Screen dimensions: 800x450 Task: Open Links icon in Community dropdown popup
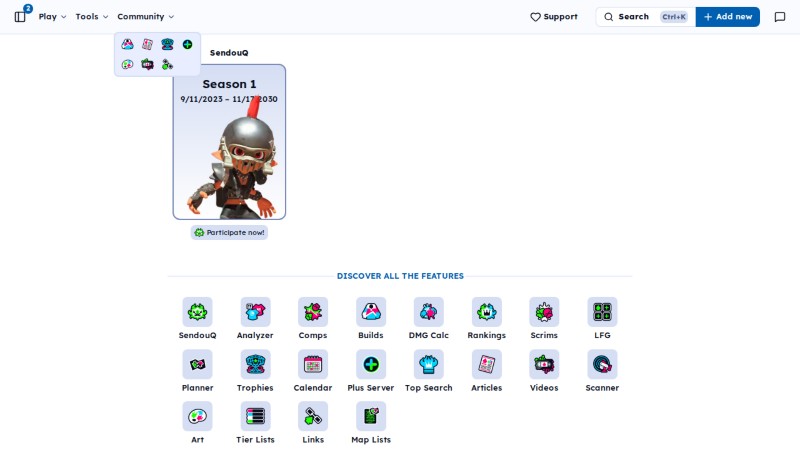tap(167, 64)
